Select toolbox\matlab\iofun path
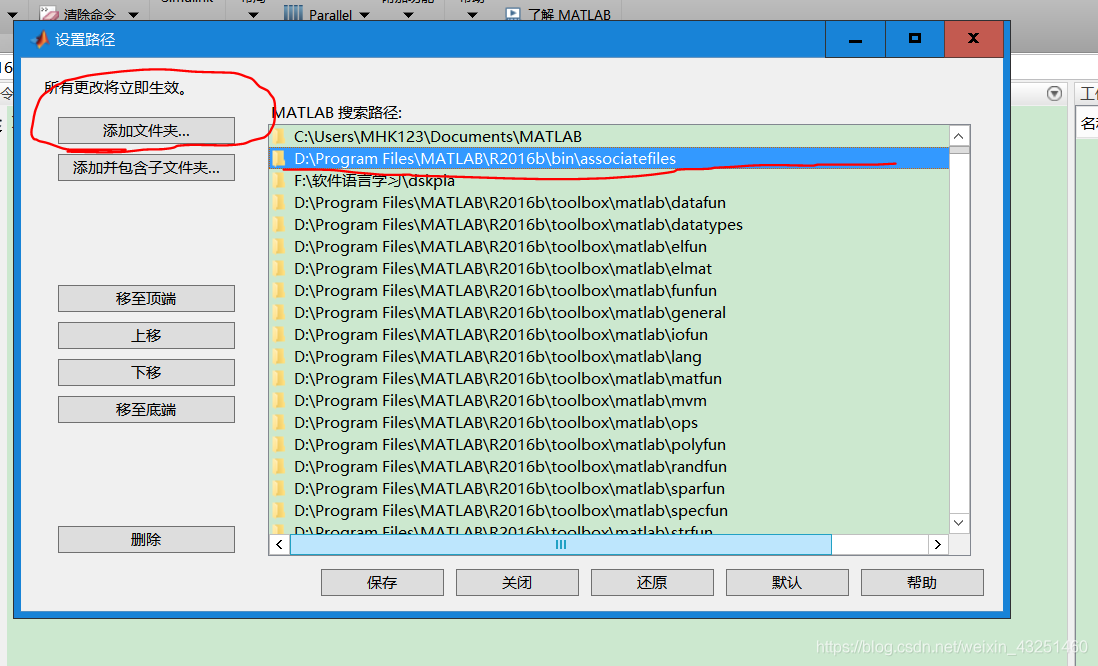 609,335
